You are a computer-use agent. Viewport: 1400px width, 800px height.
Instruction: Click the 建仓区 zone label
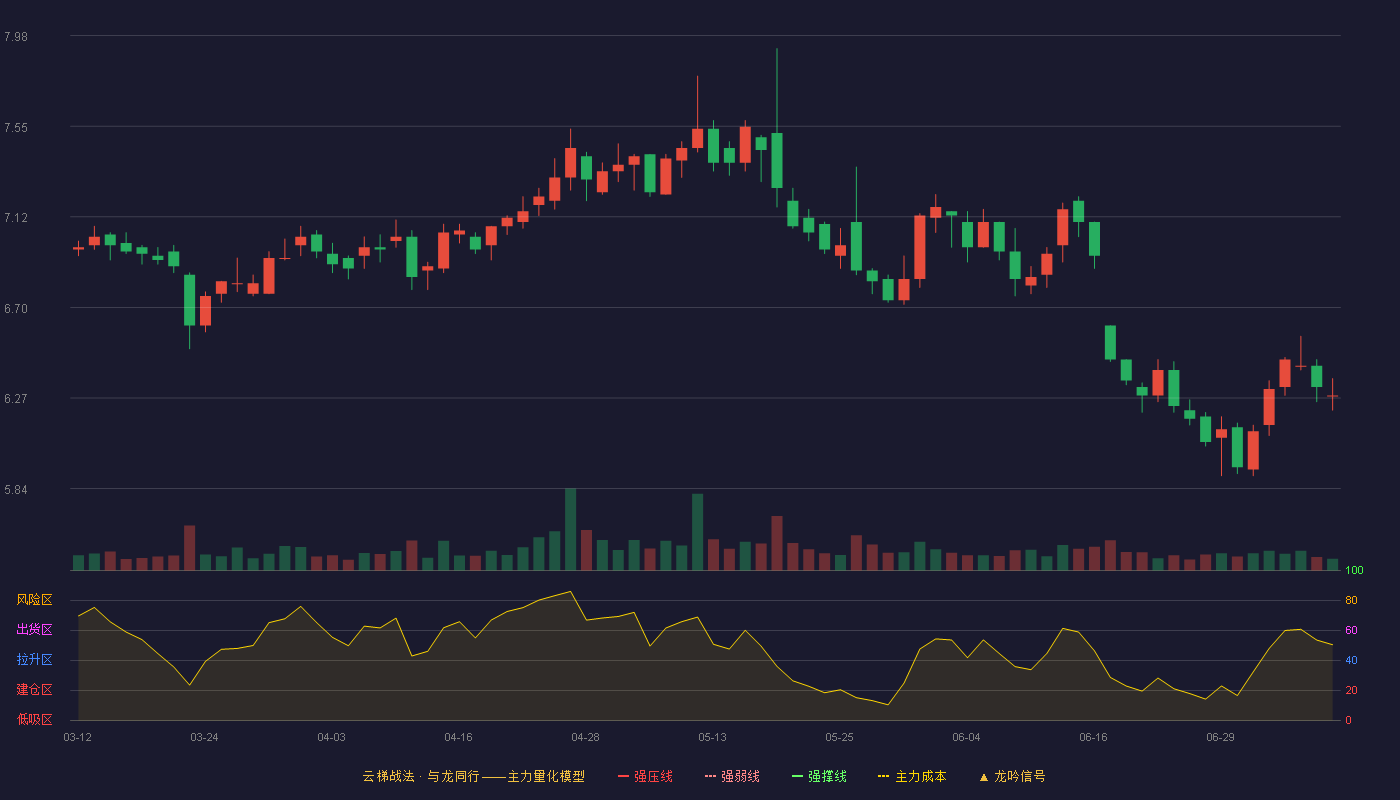(34, 690)
